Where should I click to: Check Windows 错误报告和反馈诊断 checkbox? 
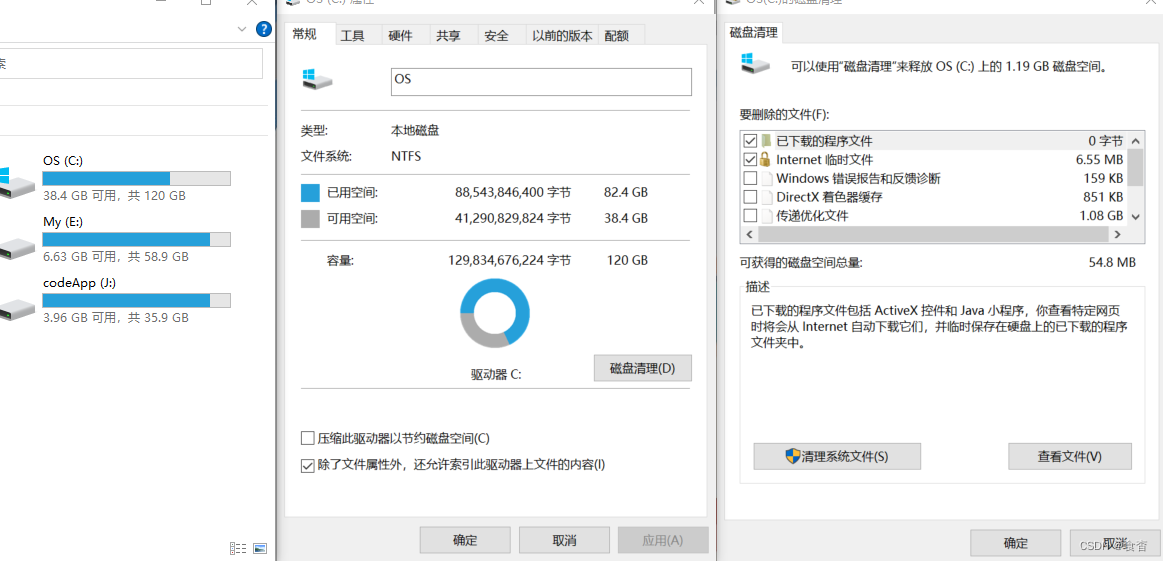(750, 178)
